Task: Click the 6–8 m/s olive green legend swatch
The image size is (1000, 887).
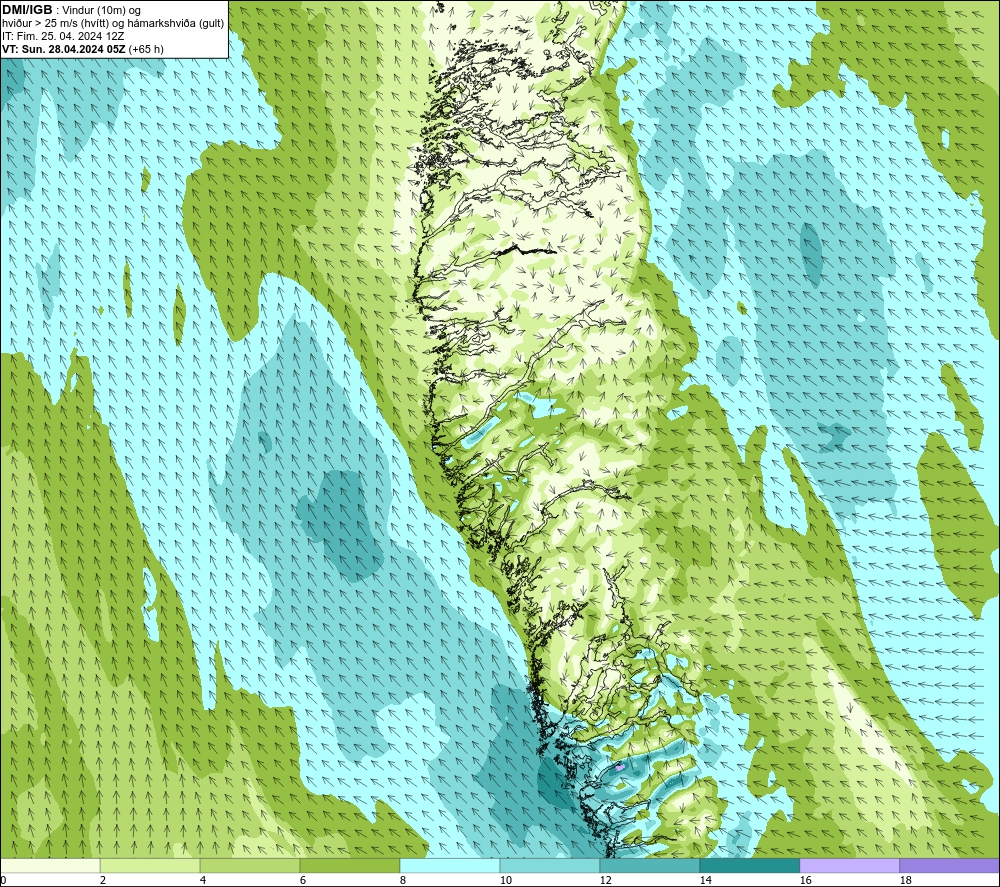Action: 349,865
